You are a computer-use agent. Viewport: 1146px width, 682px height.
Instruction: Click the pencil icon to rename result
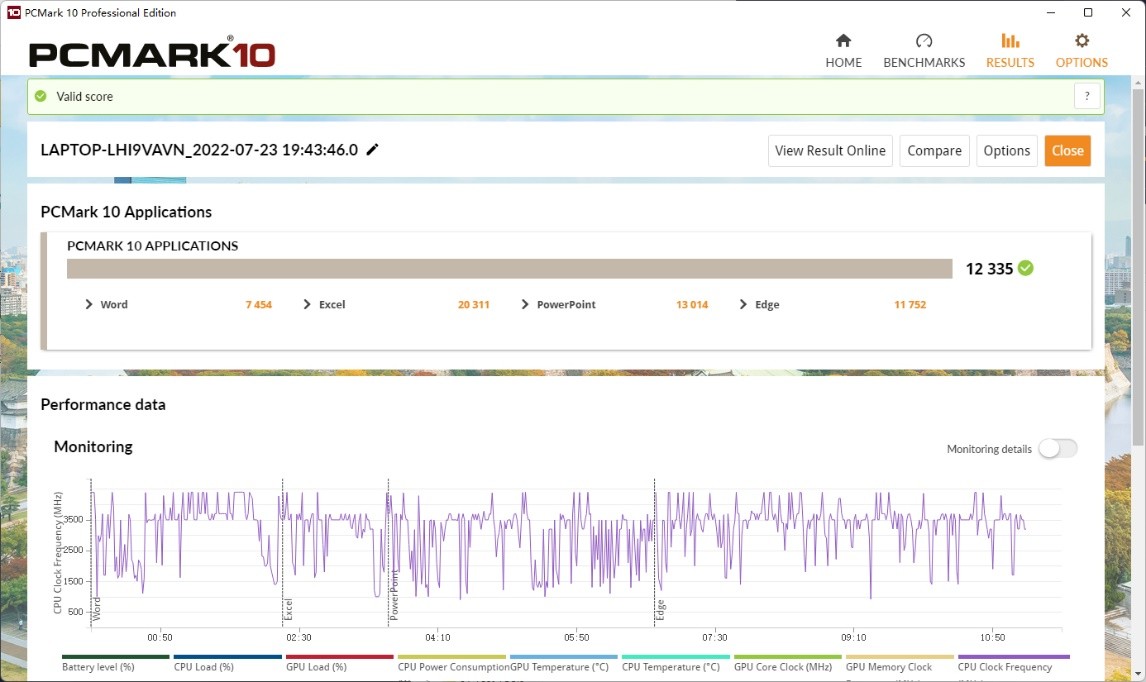coord(373,150)
